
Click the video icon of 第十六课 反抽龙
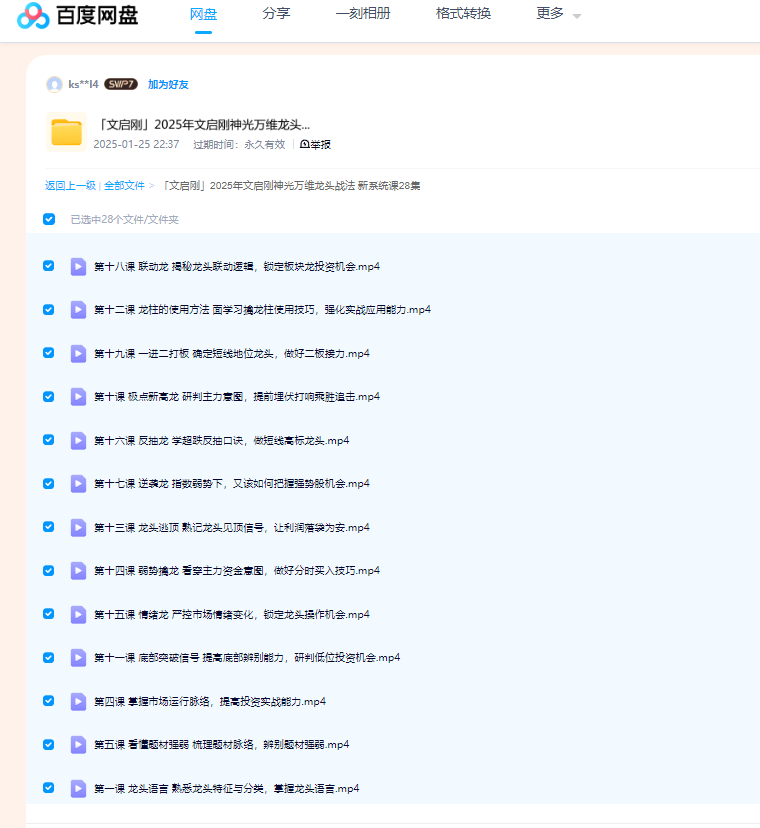pos(78,441)
